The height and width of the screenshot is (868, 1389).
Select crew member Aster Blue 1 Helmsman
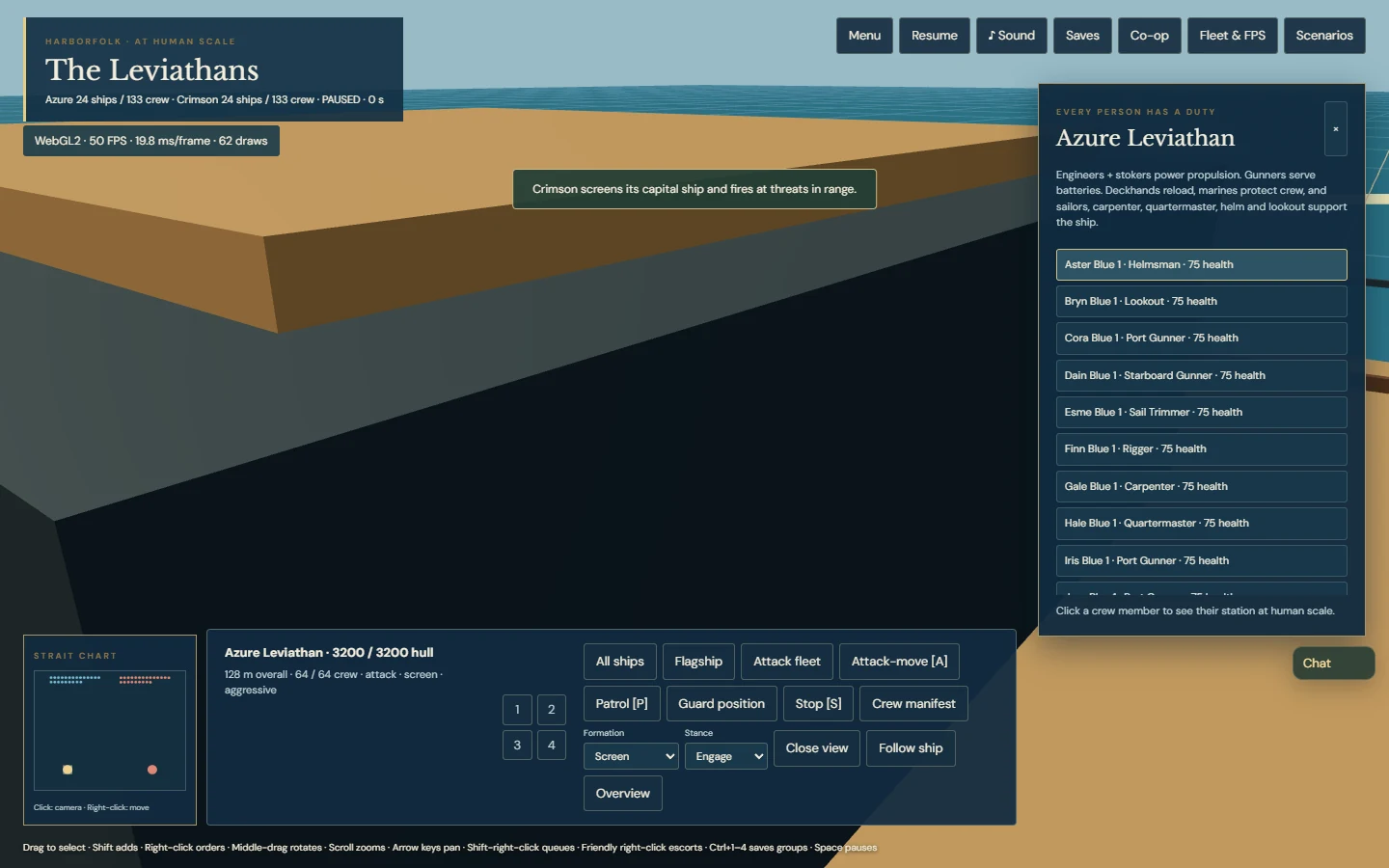[1202, 265]
